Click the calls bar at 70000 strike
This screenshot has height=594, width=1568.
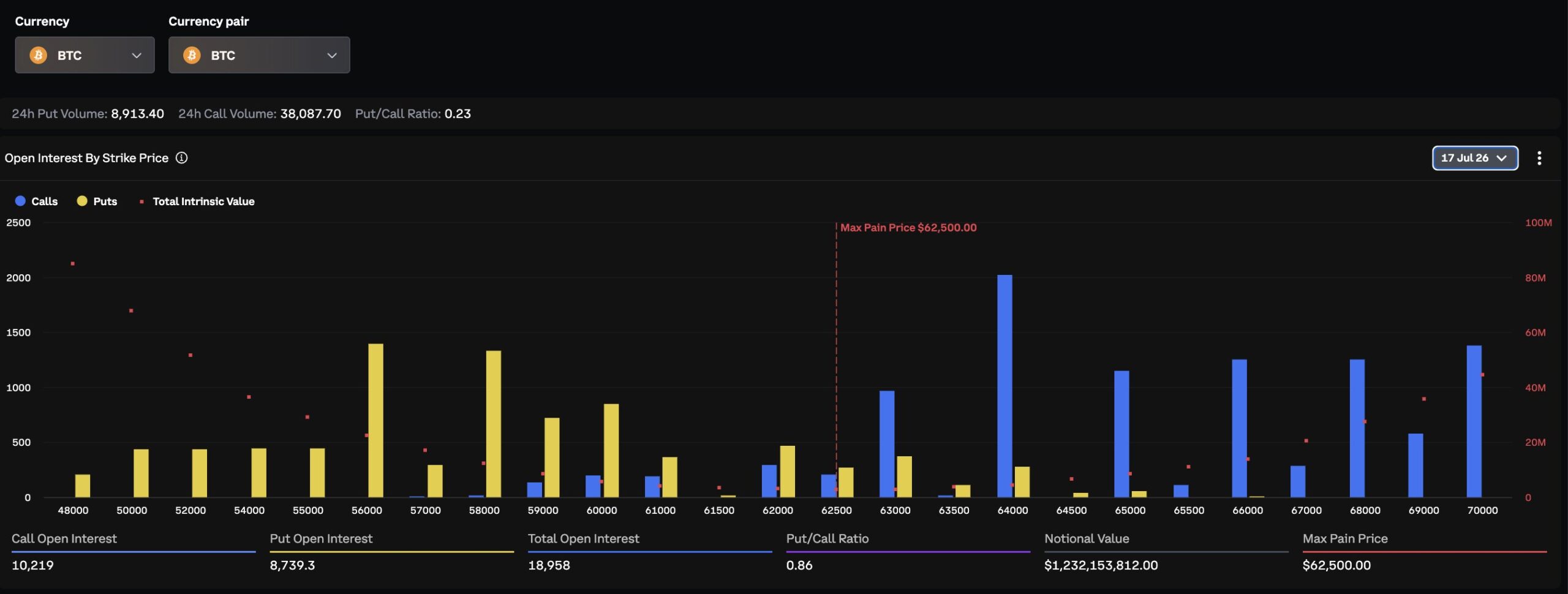click(1474, 421)
